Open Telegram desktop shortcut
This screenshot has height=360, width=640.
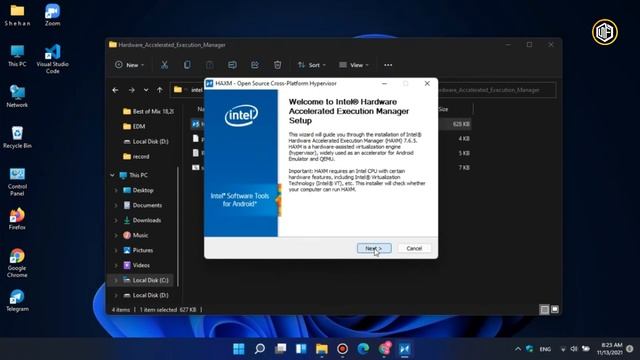coord(17,301)
